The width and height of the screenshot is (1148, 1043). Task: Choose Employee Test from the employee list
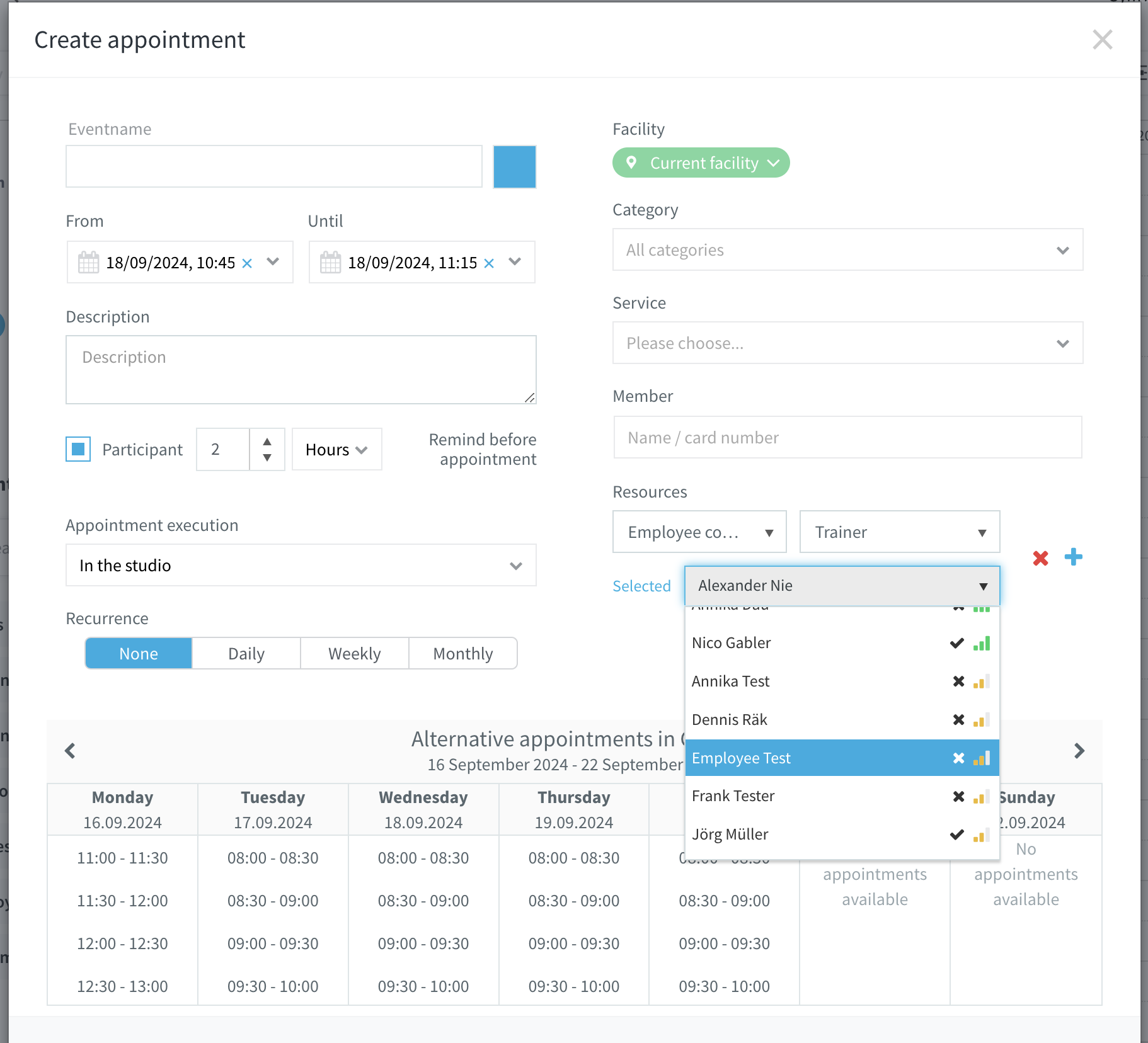842,758
